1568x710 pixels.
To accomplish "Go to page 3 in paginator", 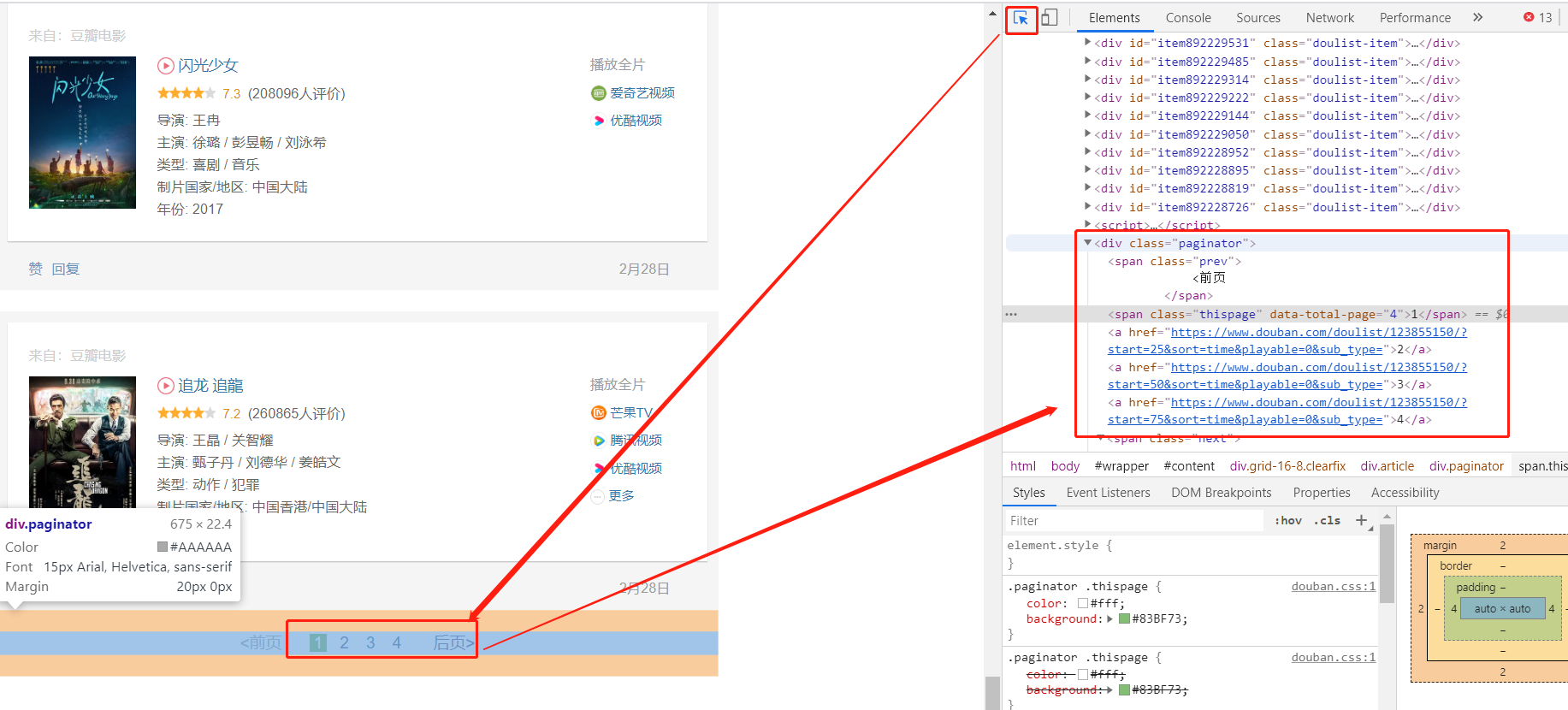I will pos(370,642).
